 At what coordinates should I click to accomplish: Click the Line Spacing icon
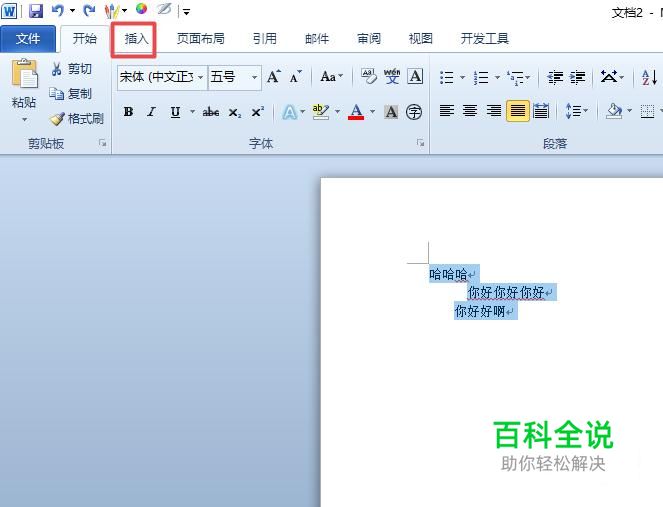[x=573, y=112]
